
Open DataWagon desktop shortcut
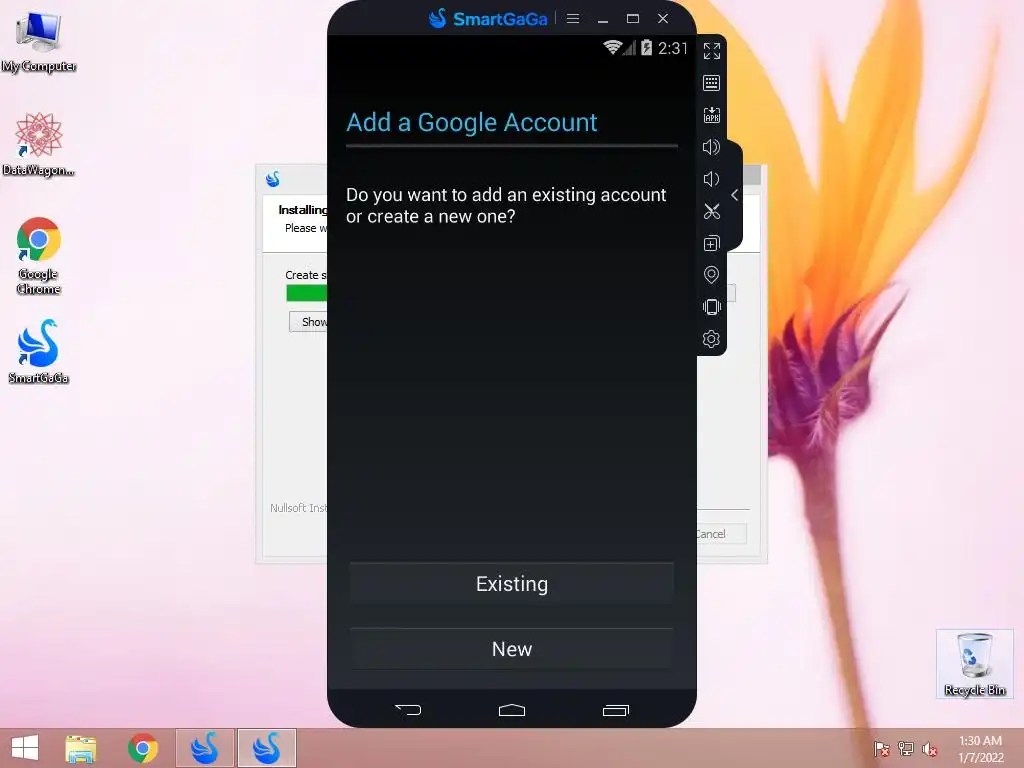tap(39, 144)
